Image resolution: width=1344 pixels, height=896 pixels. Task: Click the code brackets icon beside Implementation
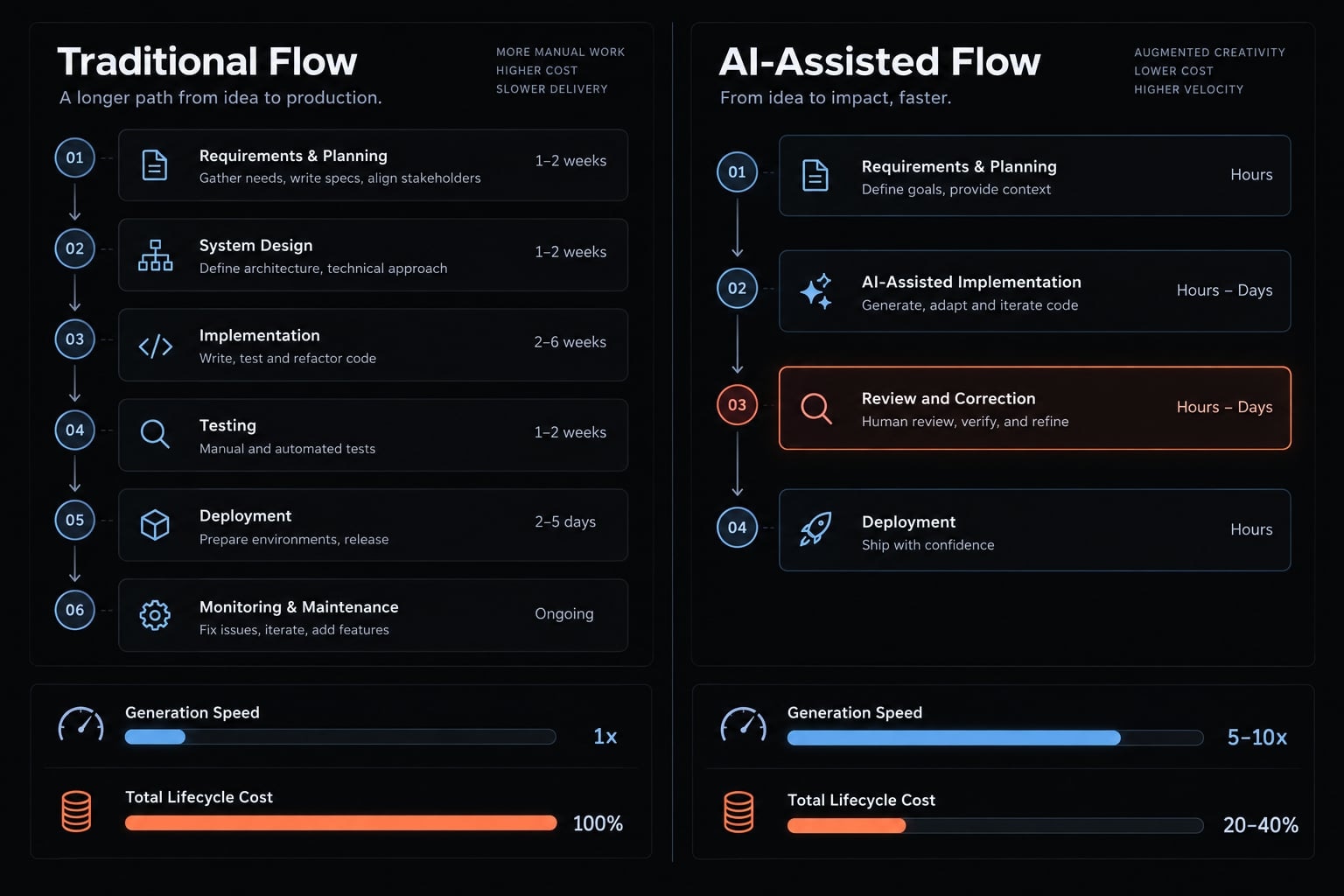[155, 346]
